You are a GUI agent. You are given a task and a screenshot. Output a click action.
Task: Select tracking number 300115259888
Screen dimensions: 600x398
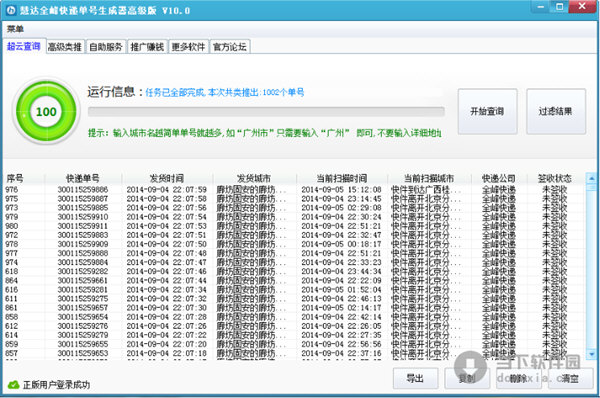83,253
